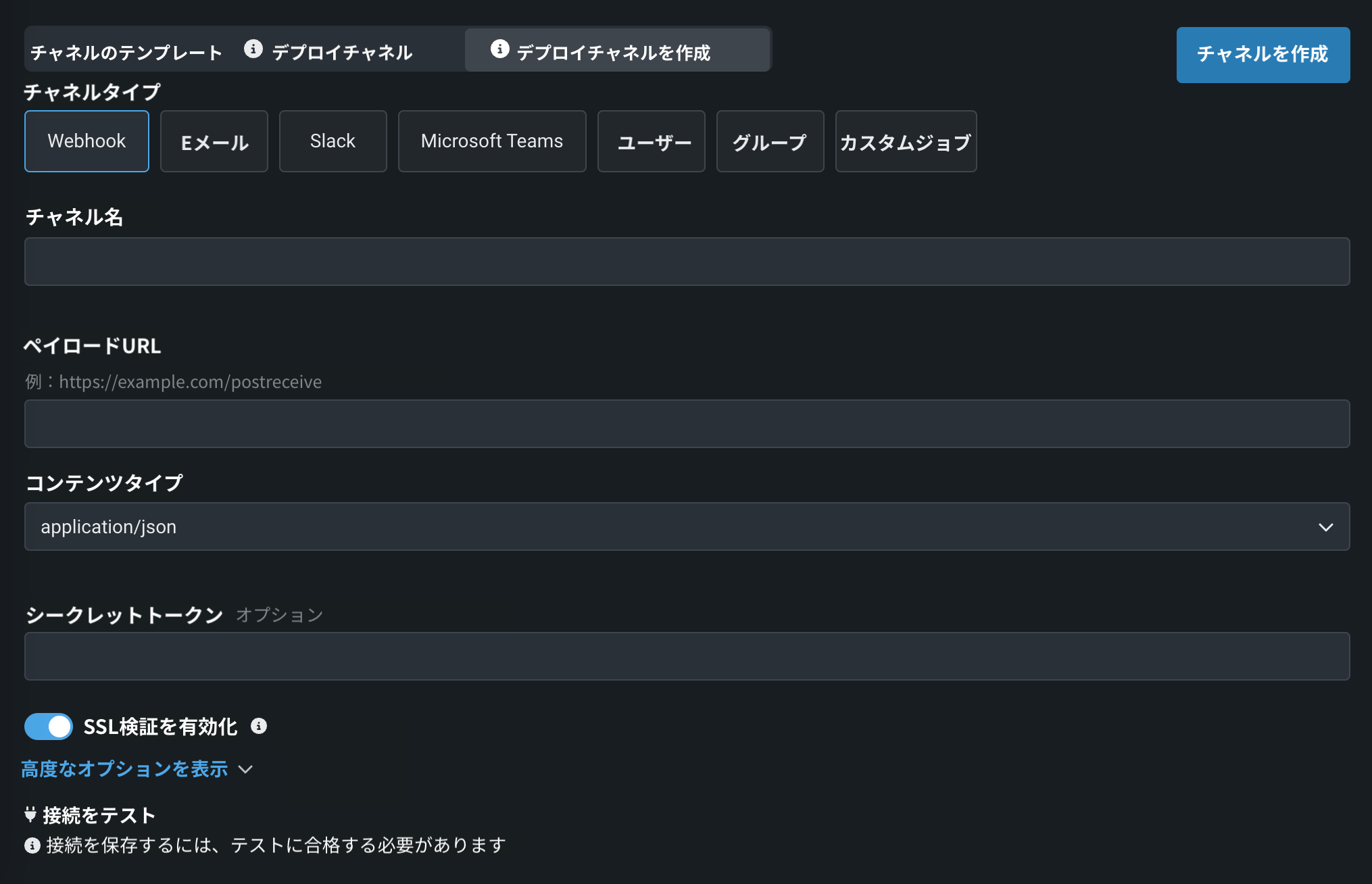Toggle the SSL検証を有効化 switch
Screen dimensions: 1372x884
click(49, 727)
